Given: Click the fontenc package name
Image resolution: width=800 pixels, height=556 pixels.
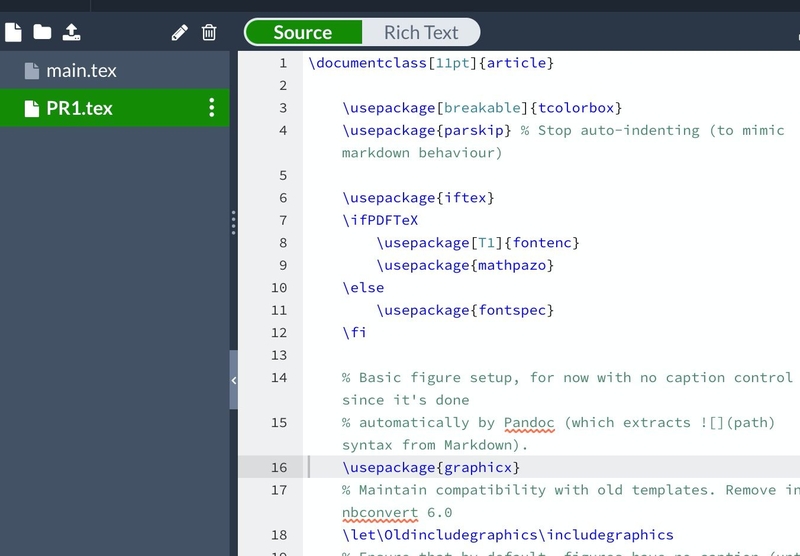Looking at the screenshot, I should tap(542, 243).
